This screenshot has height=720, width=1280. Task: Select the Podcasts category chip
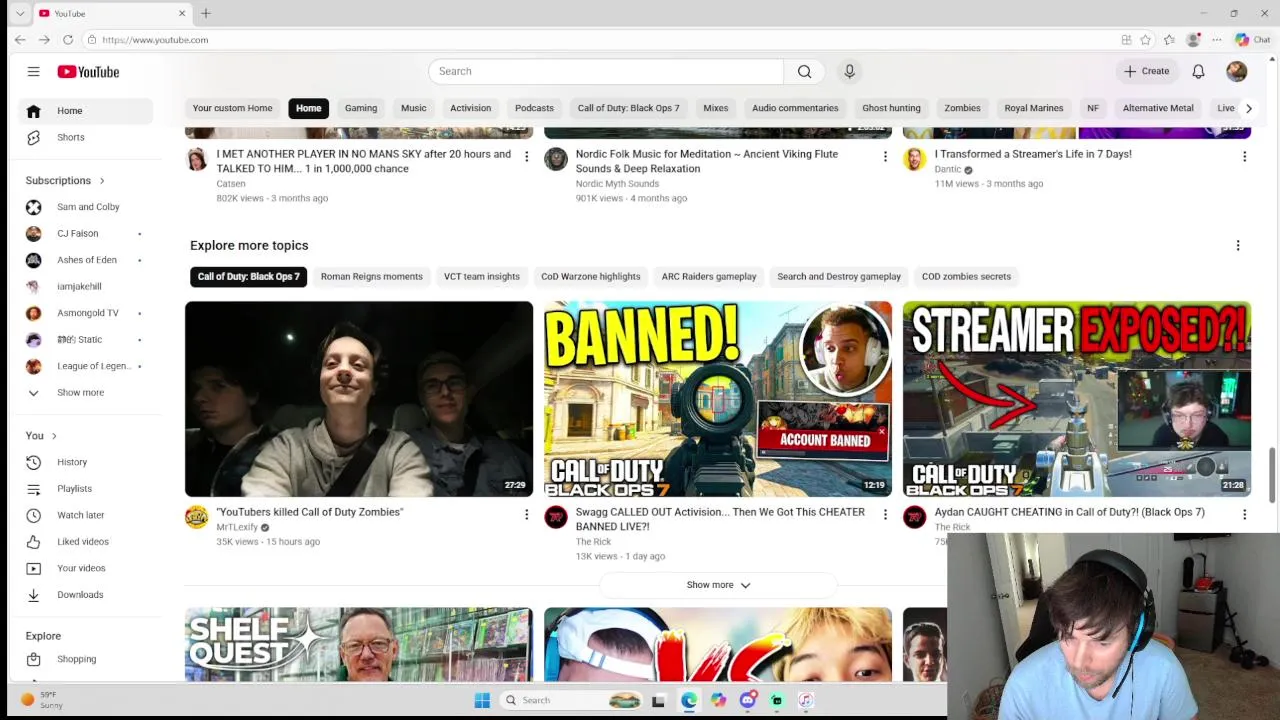[534, 108]
